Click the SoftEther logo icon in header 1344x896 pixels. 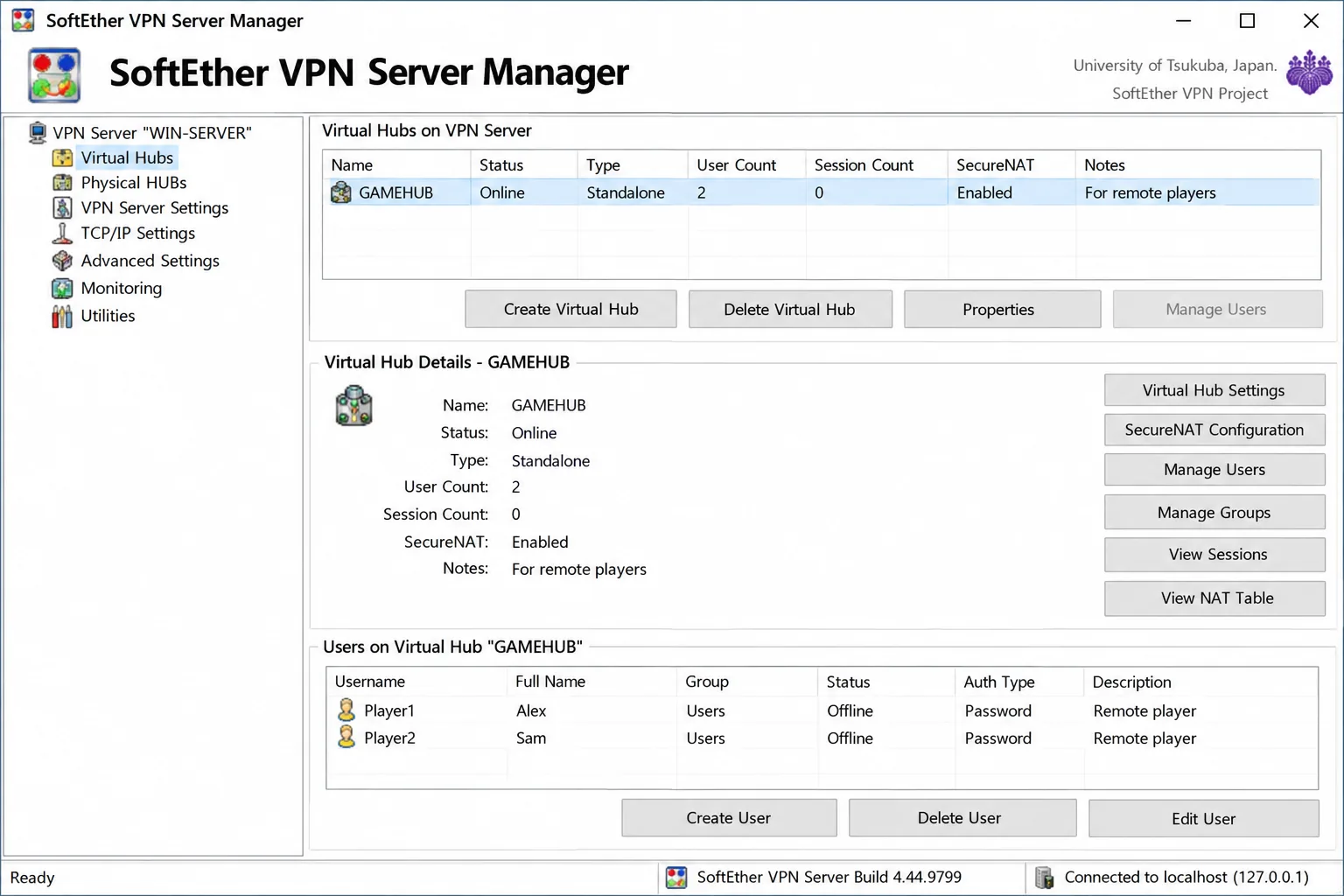pos(54,76)
